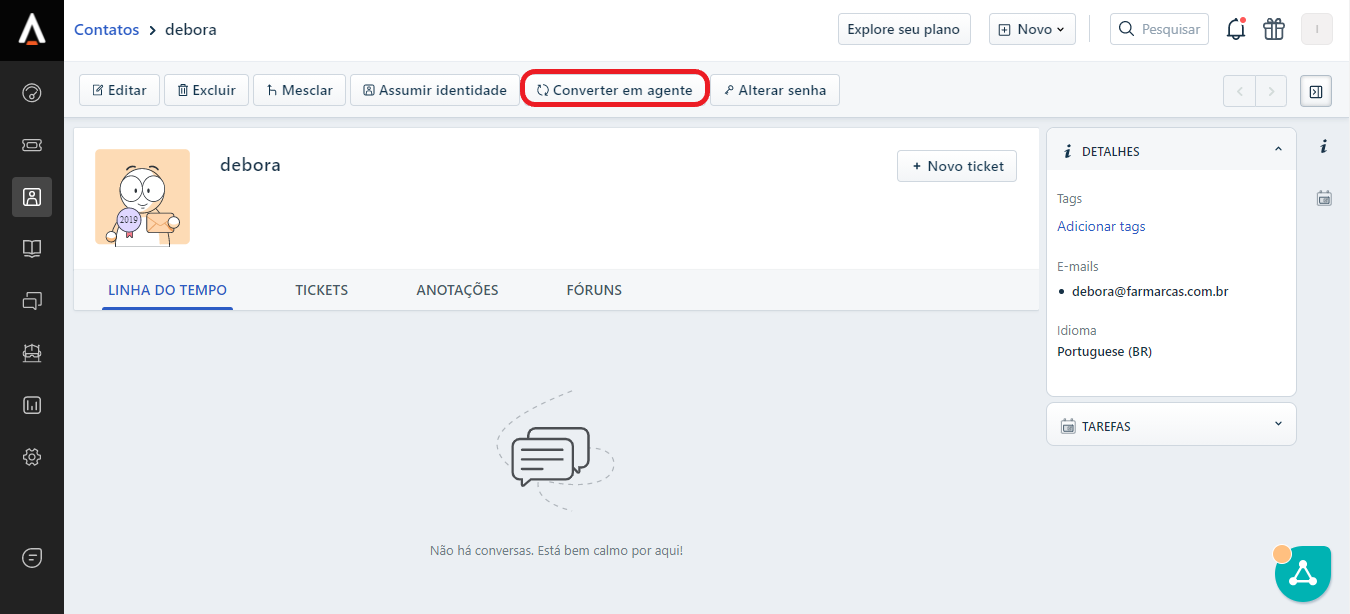The image size is (1350, 614).
Task: Collapse the Detalhes section
Action: point(1278,150)
